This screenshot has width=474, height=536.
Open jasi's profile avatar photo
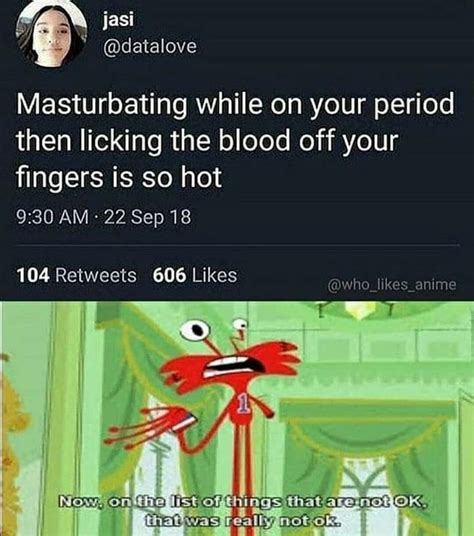51,35
